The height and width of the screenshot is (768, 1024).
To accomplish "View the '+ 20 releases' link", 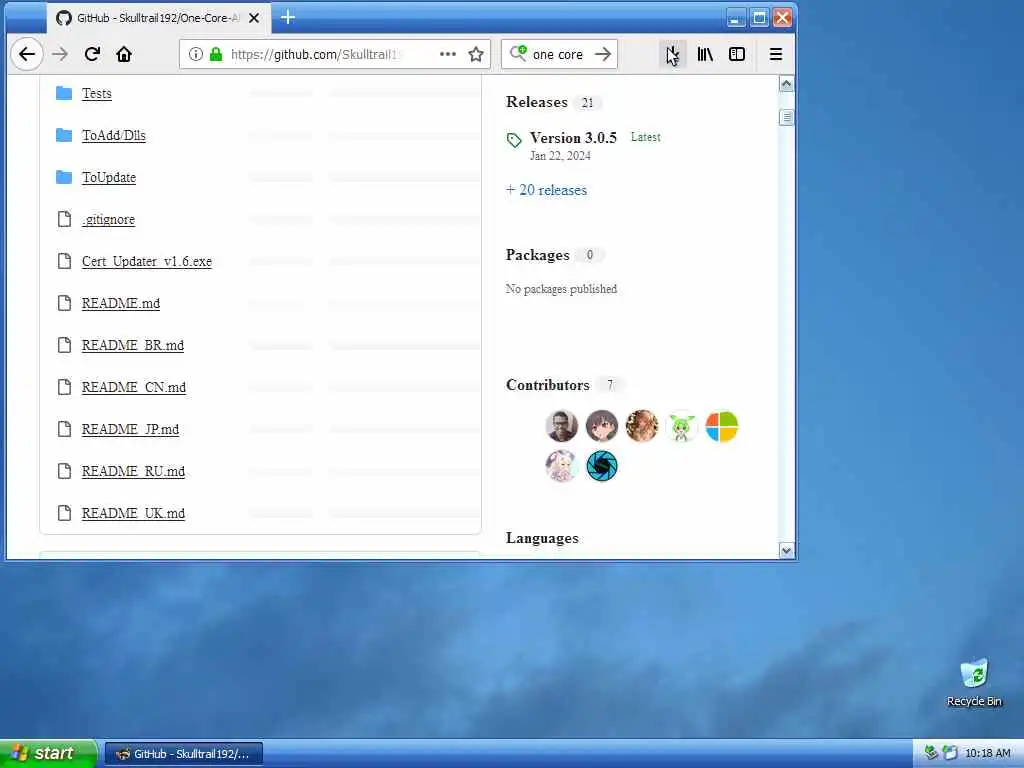I will coord(547,190).
